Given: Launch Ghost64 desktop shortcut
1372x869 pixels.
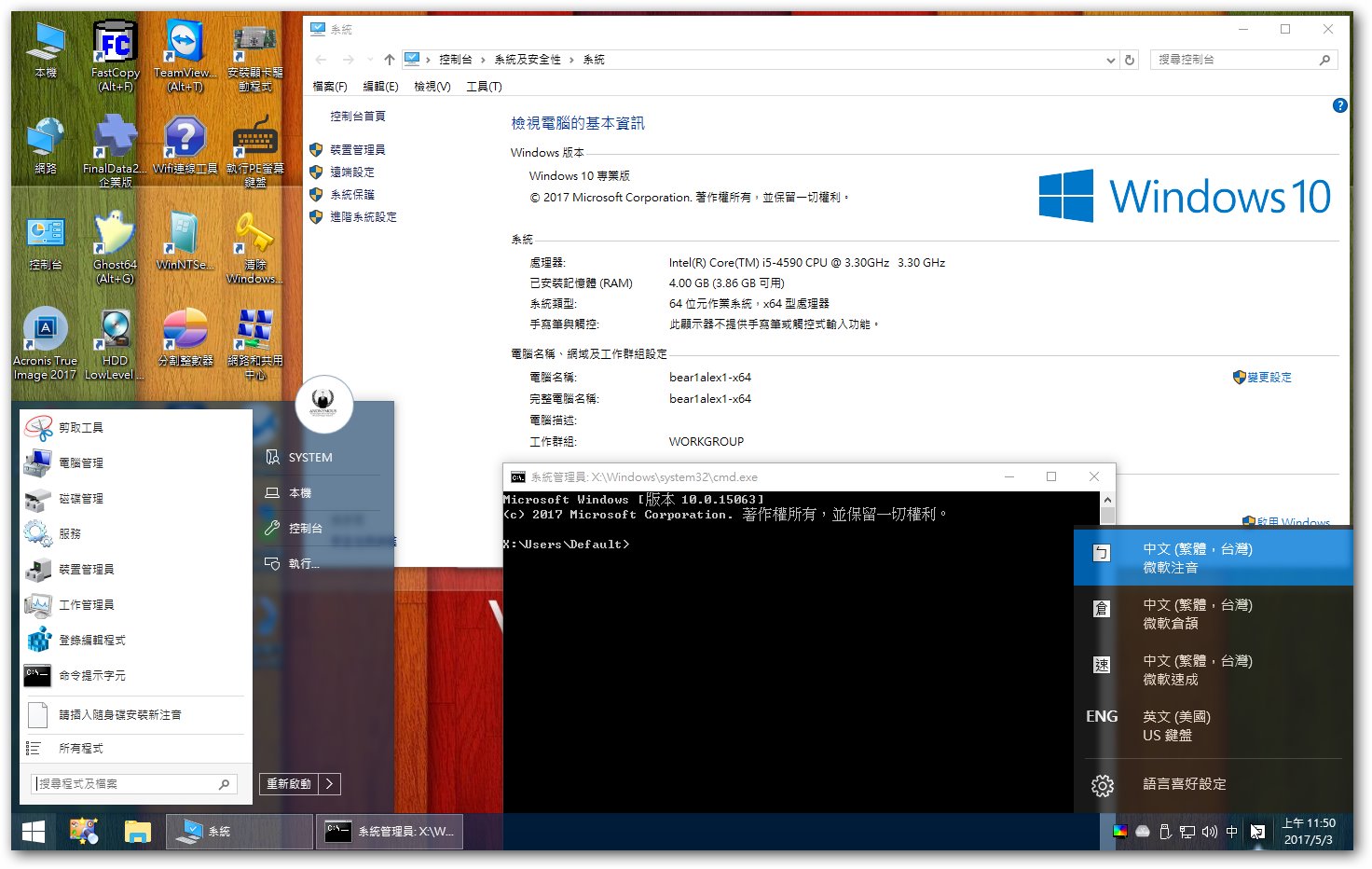Looking at the screenshot, I should (x=116, y=248).
